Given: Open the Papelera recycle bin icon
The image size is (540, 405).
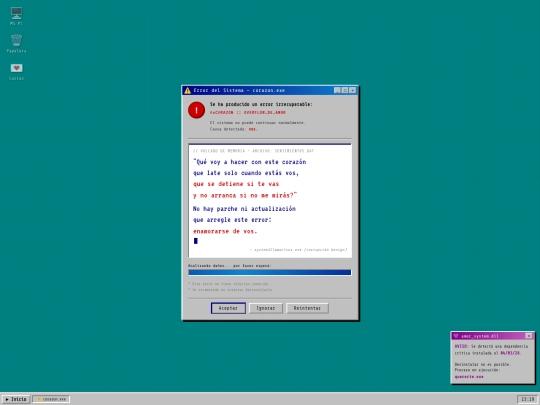Looking at the screenshot, I should click(x=16, y=43).
